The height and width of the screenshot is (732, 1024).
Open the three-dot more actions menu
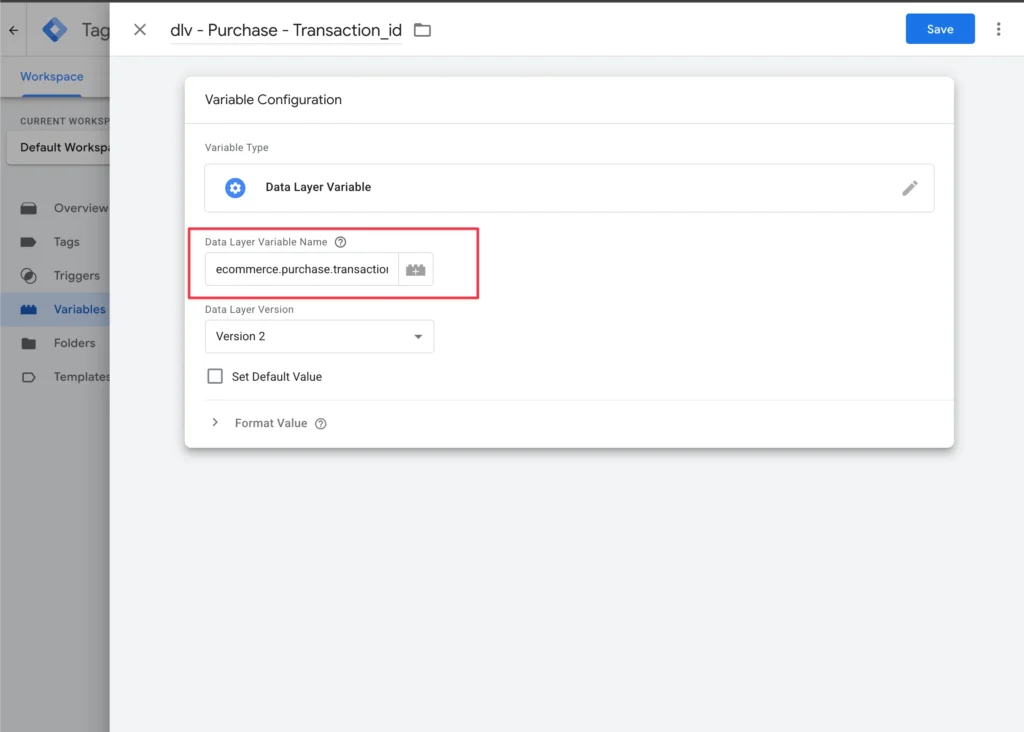pyautogui.click(x=998, y=30)
